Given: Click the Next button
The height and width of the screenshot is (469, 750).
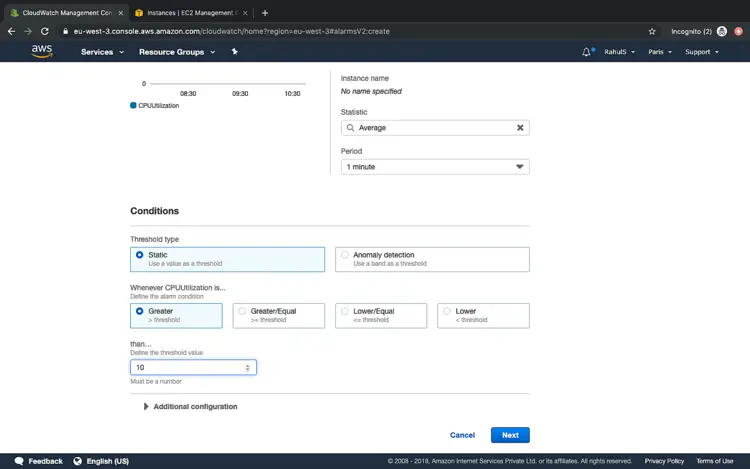Looking at the screenshot, I should pos(510,435).
